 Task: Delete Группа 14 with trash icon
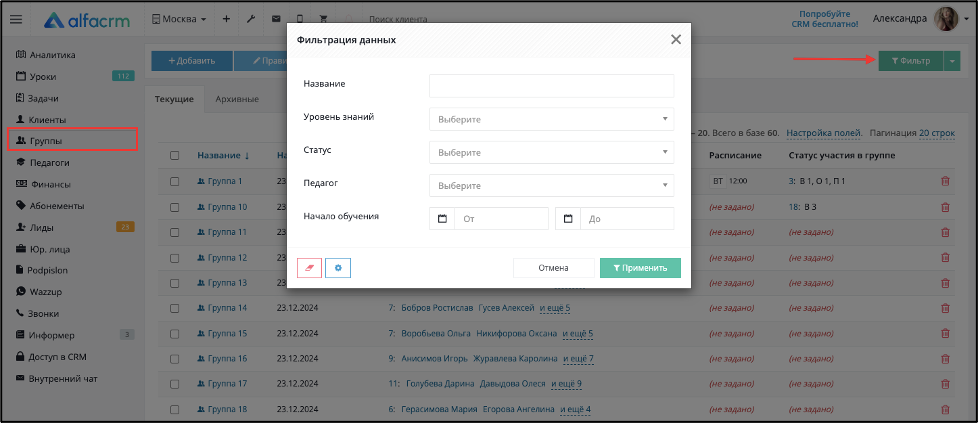(945, 308)
